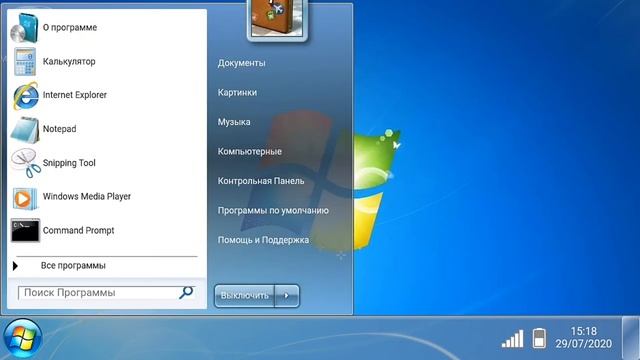
Task: Open Помощь и Поддержка
Action: coord(263,240)
